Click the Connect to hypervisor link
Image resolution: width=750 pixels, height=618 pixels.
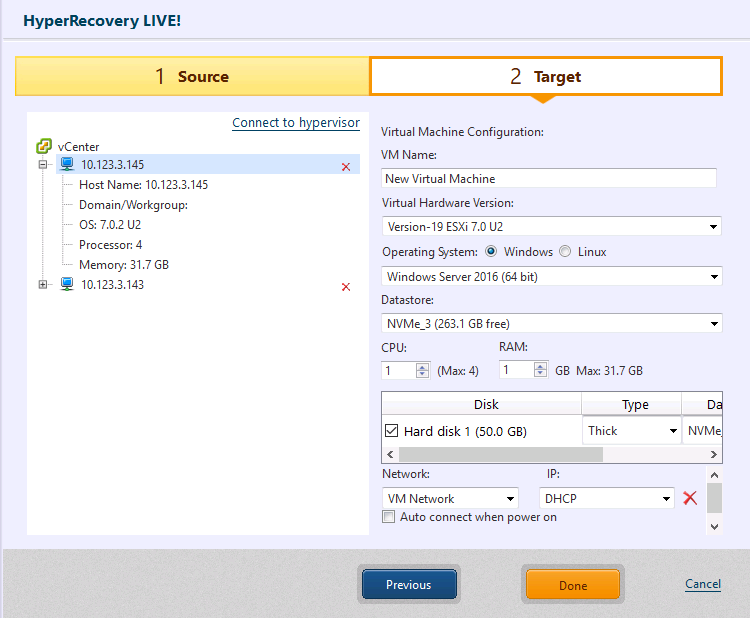click(x=295, y=123)
